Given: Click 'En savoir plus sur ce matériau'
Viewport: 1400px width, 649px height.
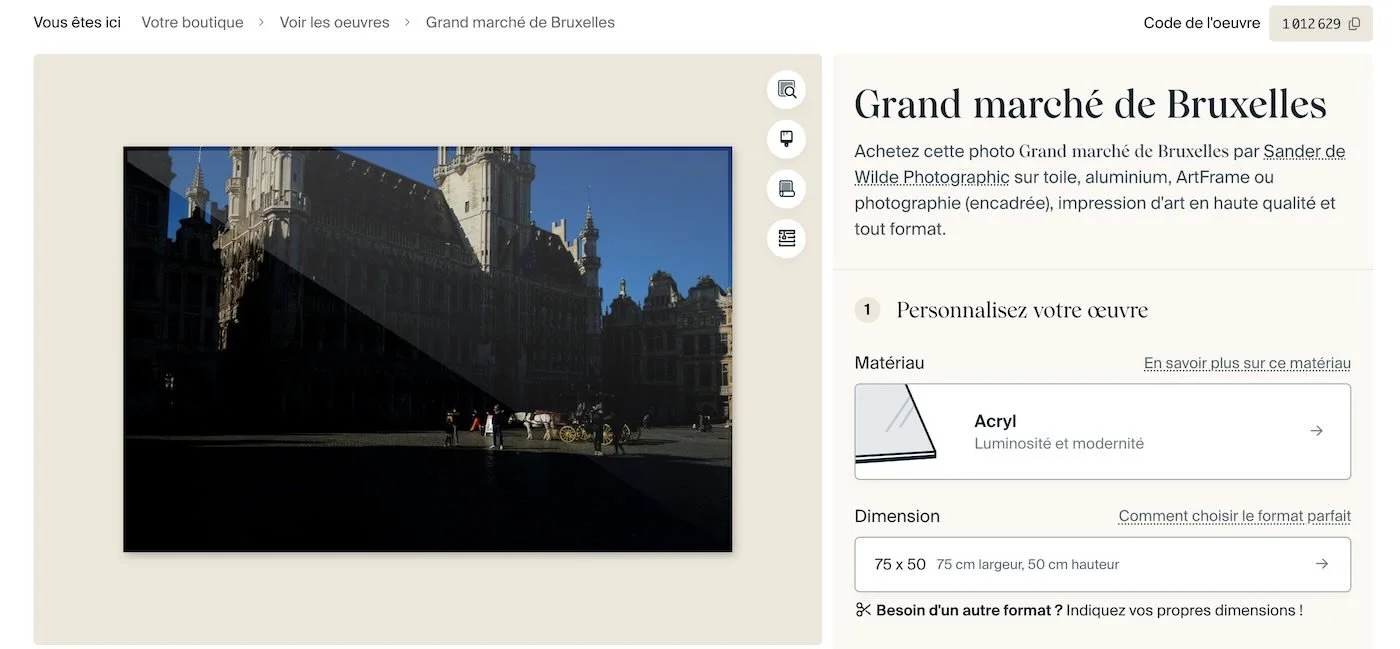Looking at the screenshot, I should tap(1248, 363).
